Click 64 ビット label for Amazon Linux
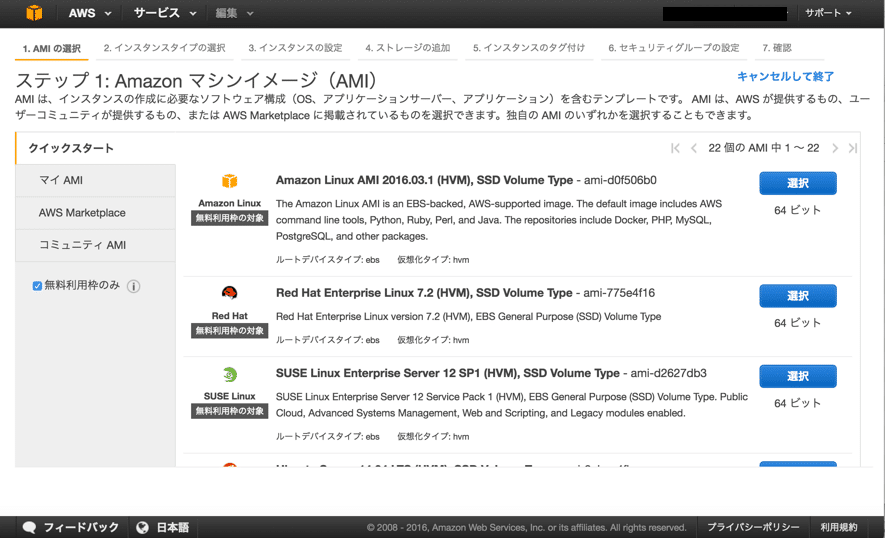The image size is (885, 538). 798,211
